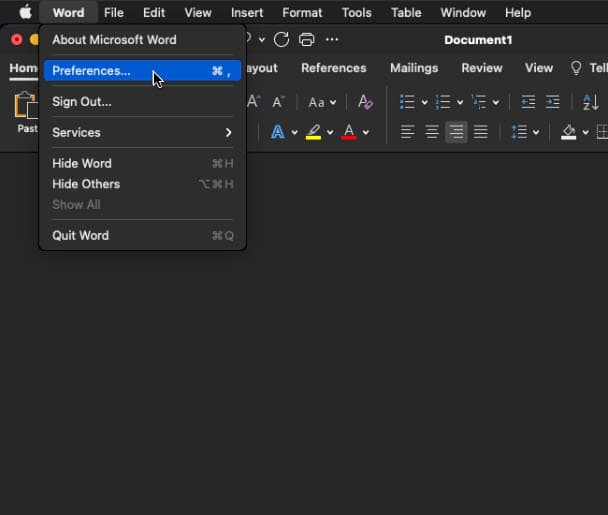Increase paragraph indent
The height and width of the screenshot is (515, 608).
coord(553,102)
